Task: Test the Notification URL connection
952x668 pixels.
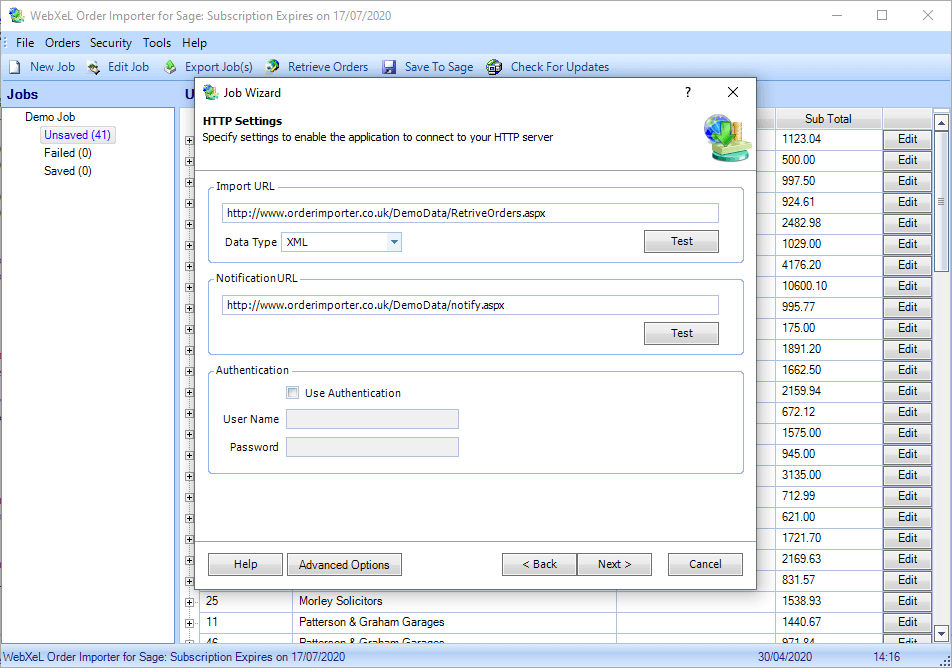Action: point(681,333)
